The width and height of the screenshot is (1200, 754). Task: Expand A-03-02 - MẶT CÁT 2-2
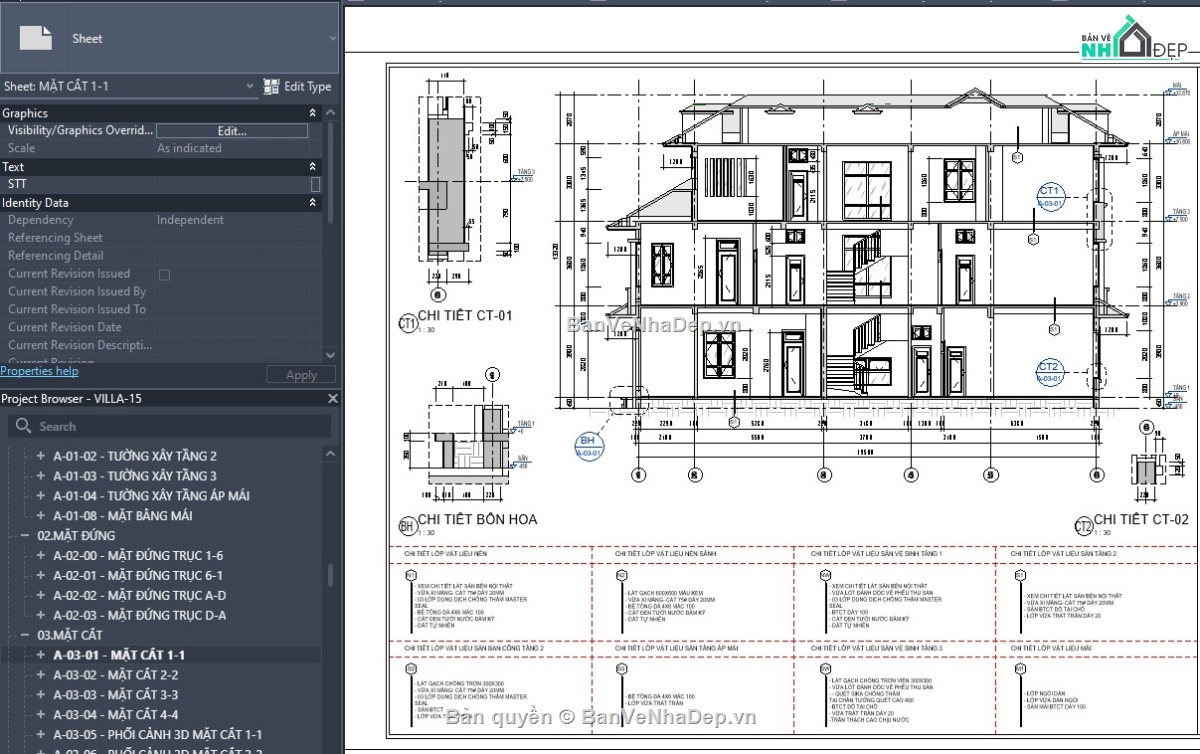click(x=41, y=674)
